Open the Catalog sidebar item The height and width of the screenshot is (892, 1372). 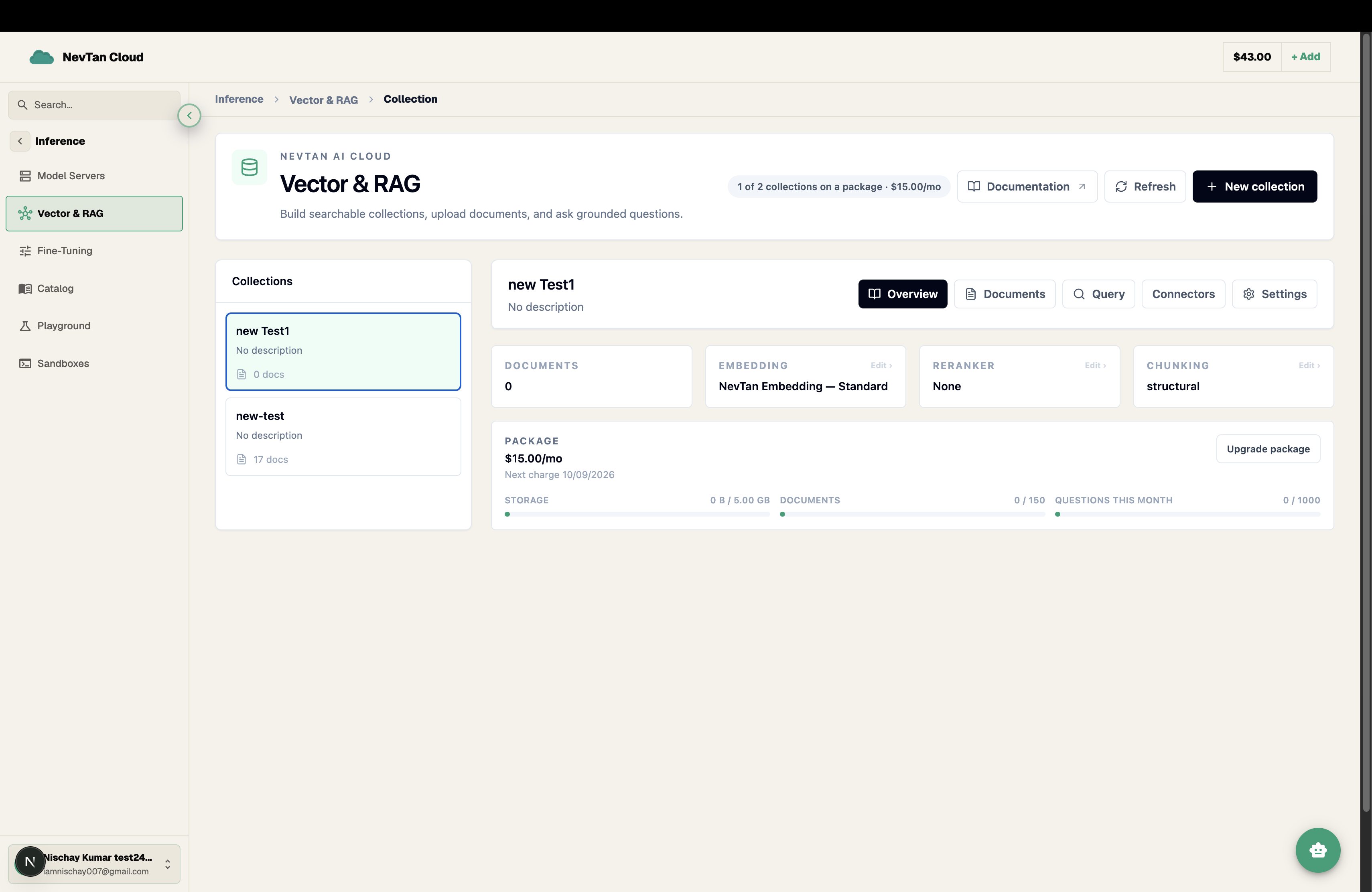click(x=94, y=288)
